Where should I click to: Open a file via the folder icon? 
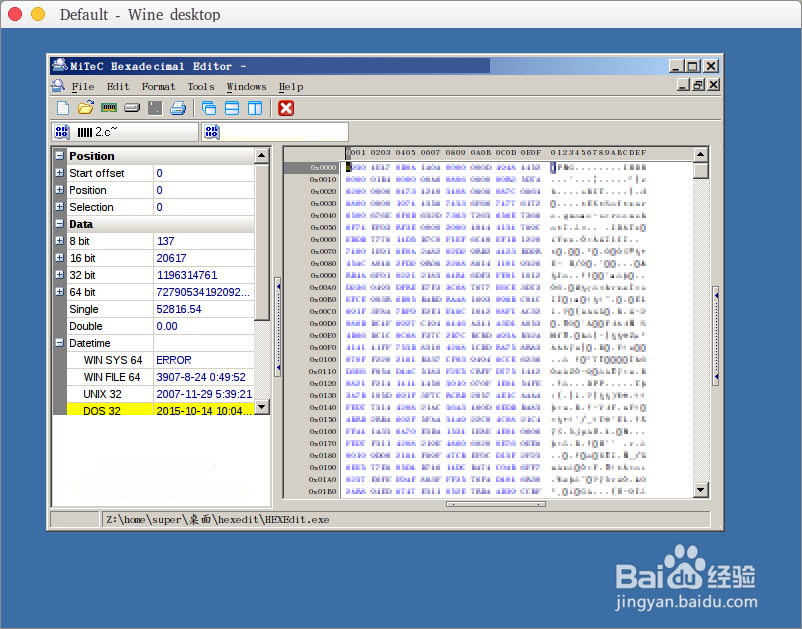click(x=86, y=108)
